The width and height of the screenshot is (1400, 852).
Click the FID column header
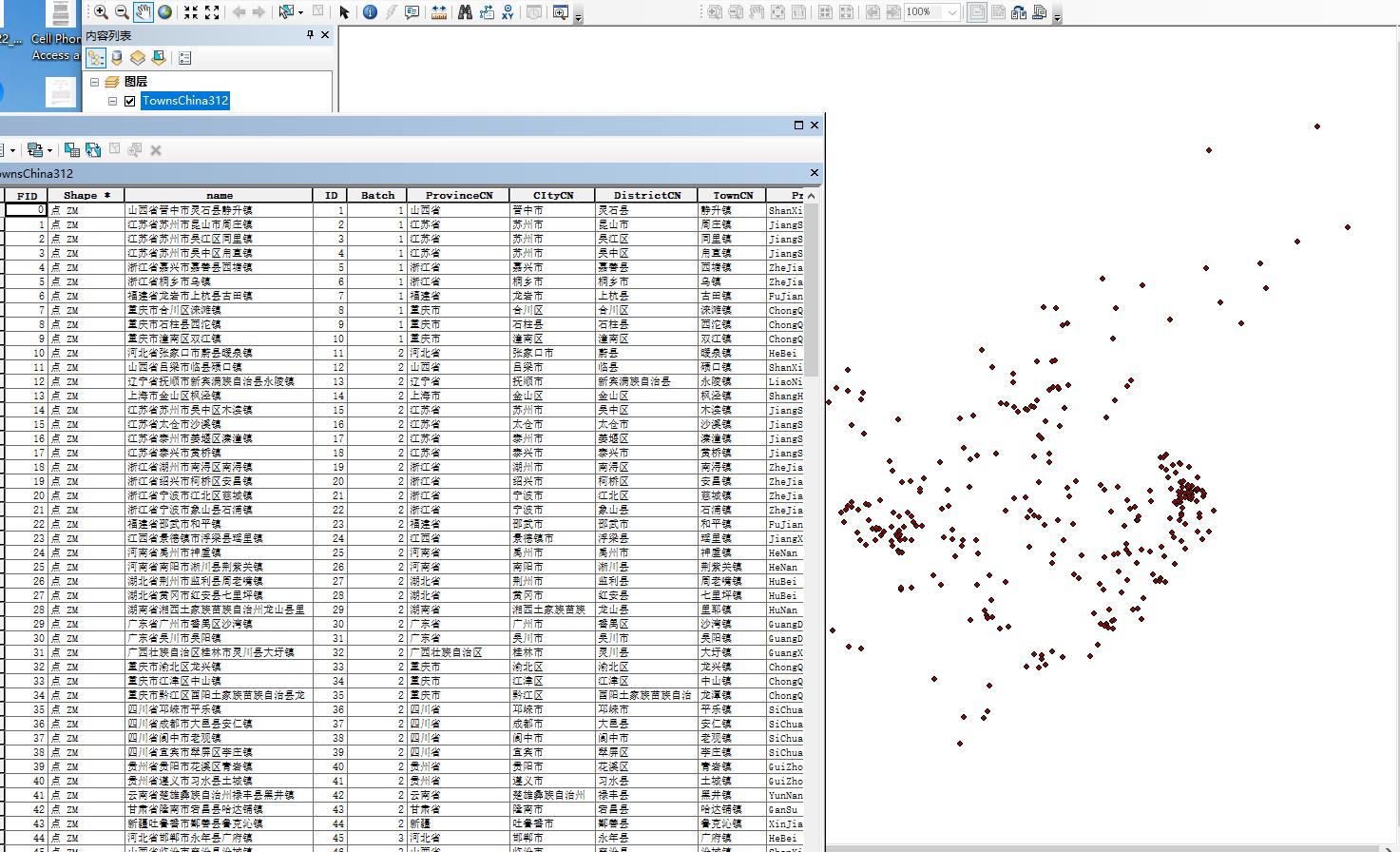[x=27, y=196]
